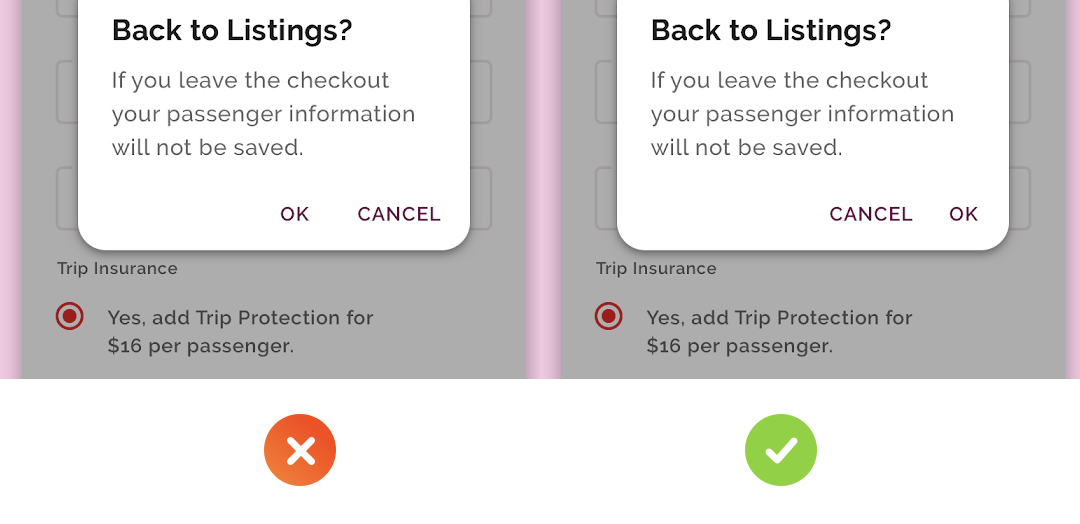1080x524 pixels.
Task: Choose OK in the left dialog
Action: (x=295, y=214)
